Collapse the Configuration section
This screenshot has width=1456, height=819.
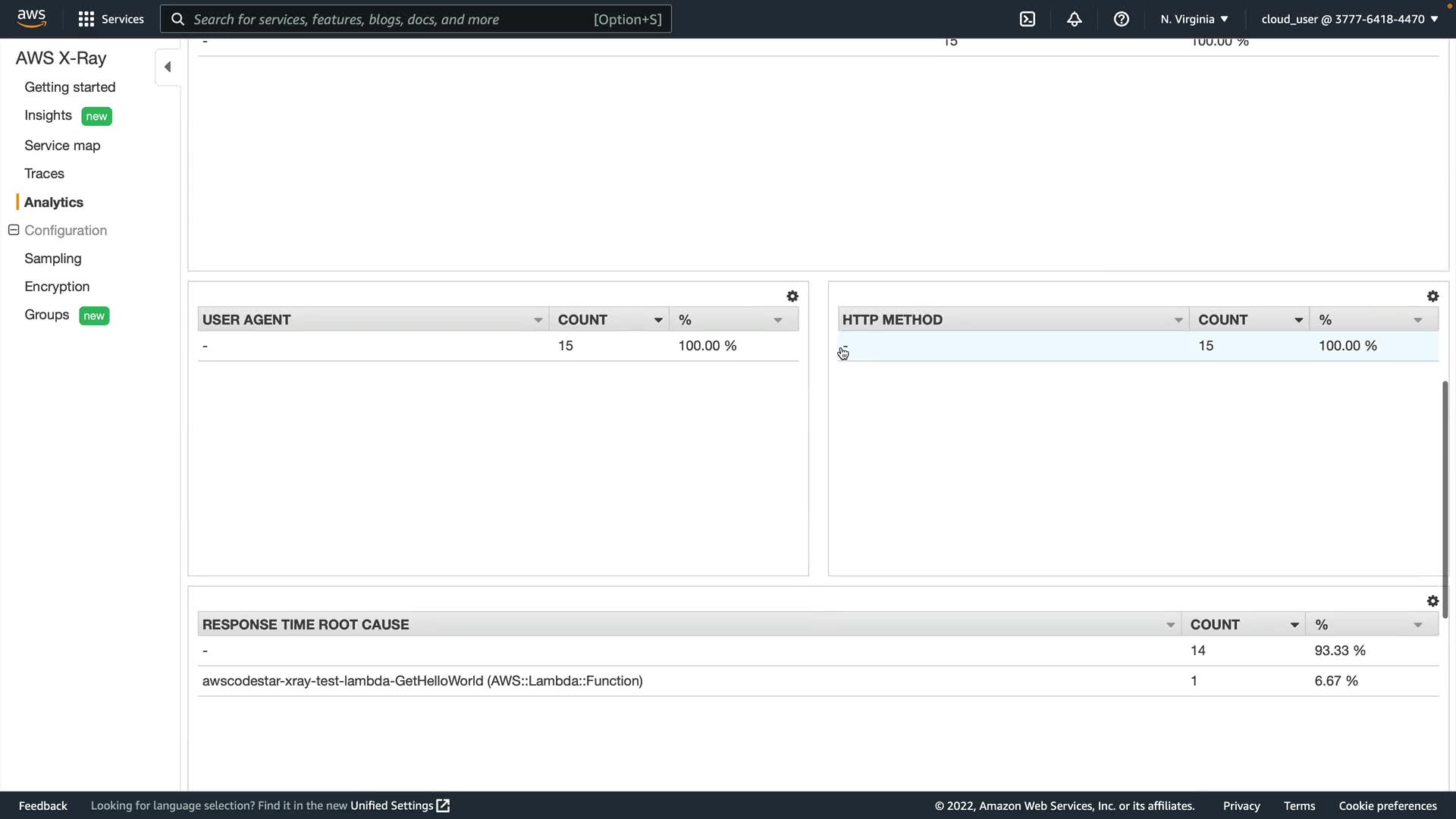(14, 230)
